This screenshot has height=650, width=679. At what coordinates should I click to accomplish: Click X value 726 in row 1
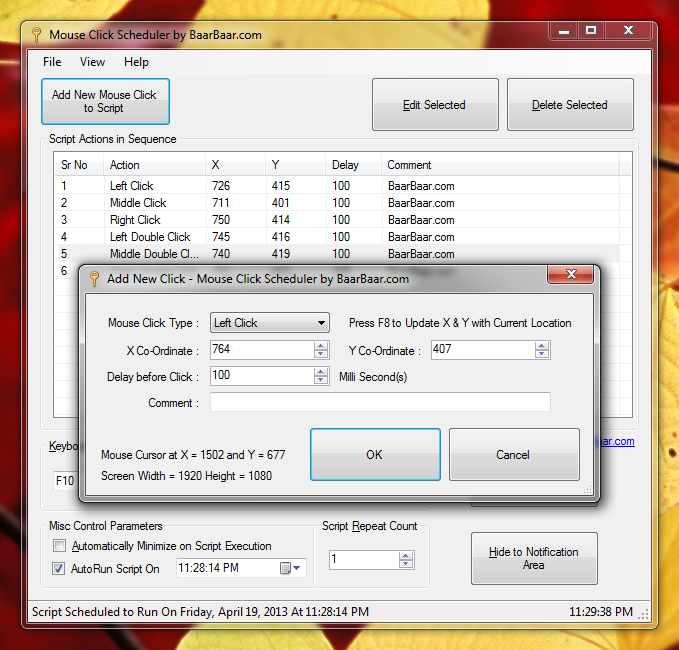tap(221, 186)
